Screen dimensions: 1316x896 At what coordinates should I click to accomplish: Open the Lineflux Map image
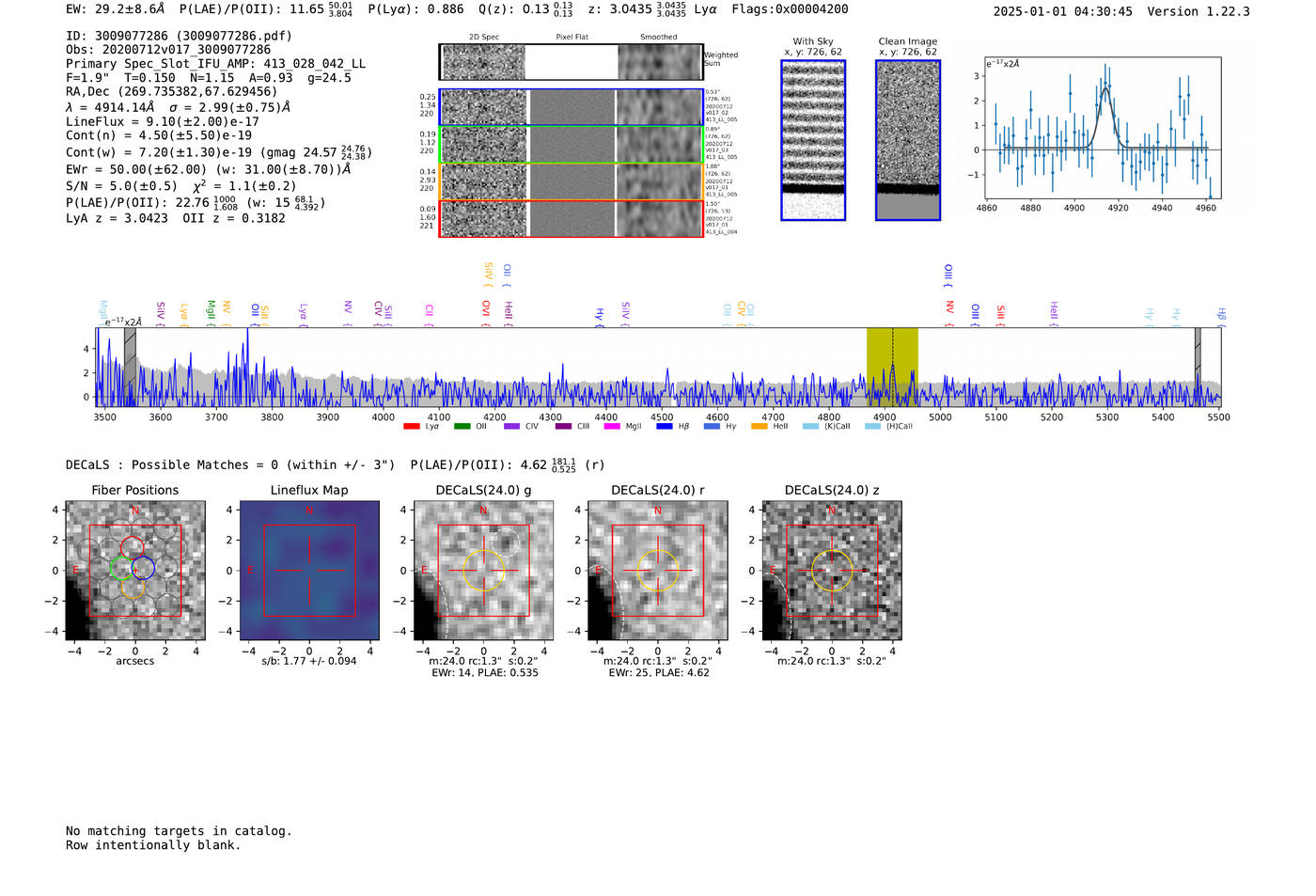309,571
